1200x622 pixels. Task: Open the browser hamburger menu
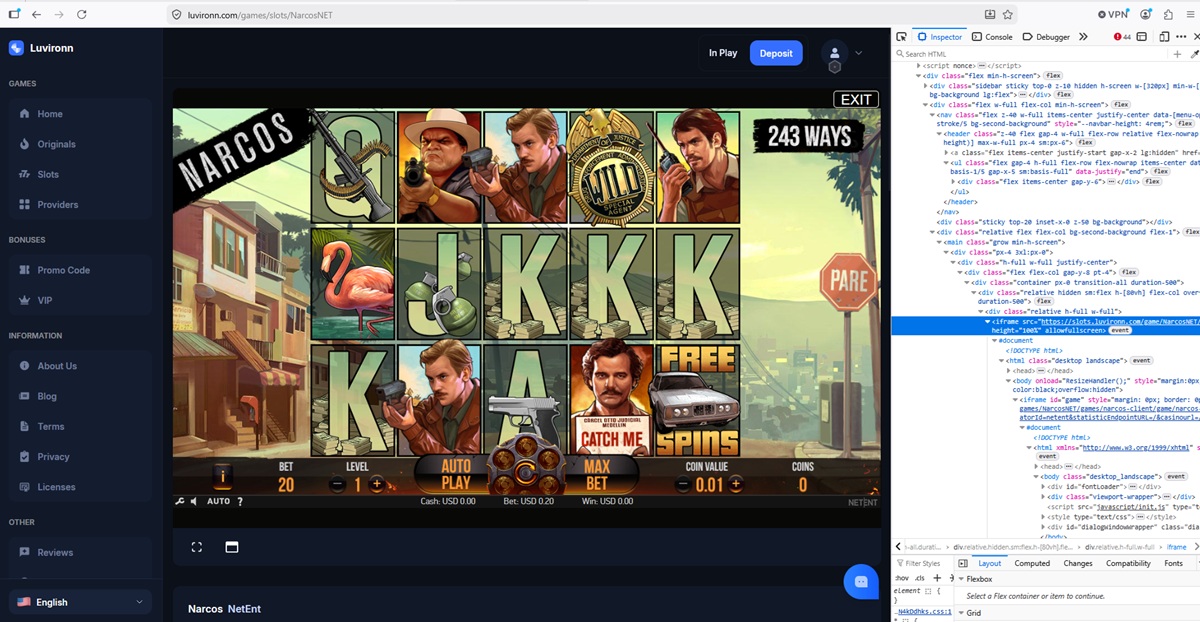point(1190,14)
